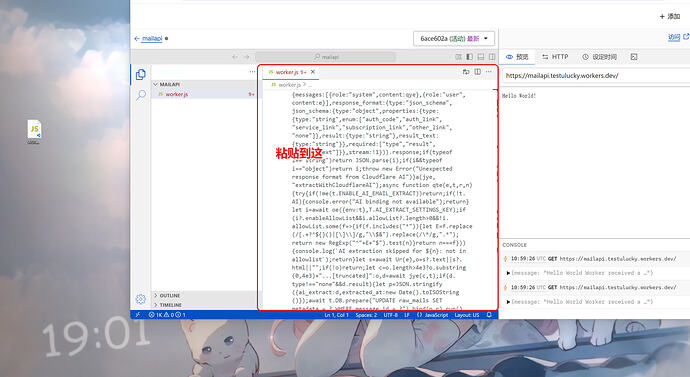690x377 pixels.
Task: Open the 6ace602a version dropdown
Action: pyautogui.click(x=454, y=39)
